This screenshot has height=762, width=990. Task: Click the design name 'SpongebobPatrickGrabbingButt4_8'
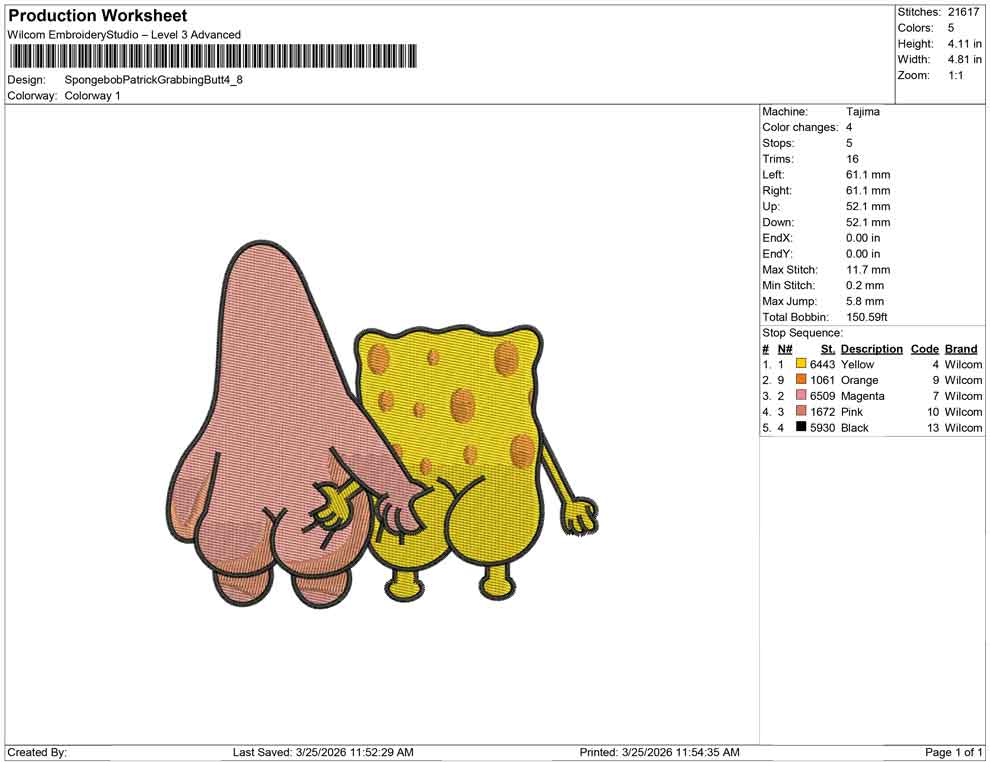click(153, 80)
